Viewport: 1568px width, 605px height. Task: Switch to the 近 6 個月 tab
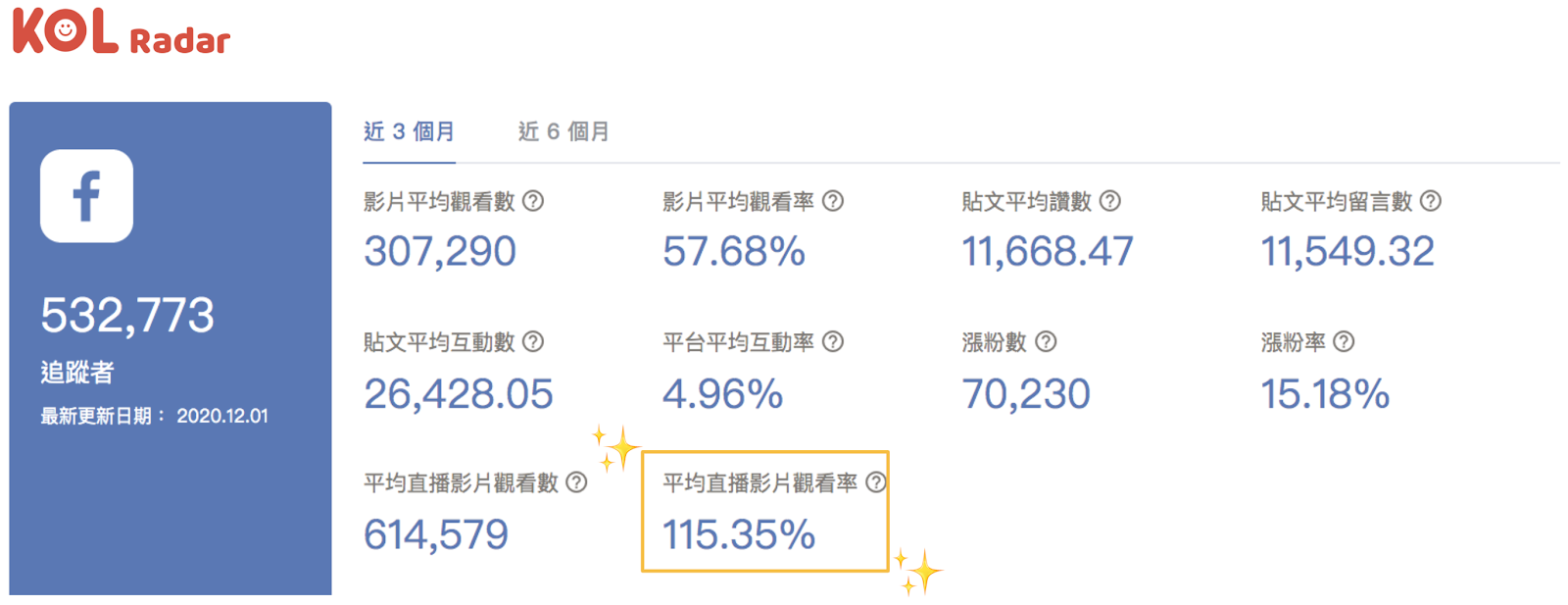[563, 131]
